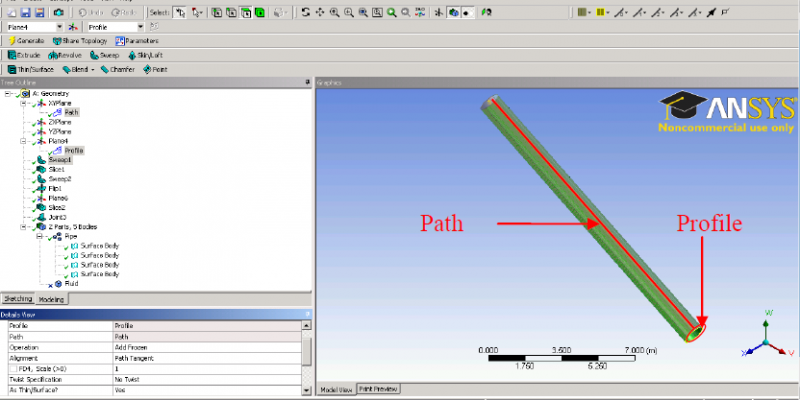
Task: Click the black pin icon in toolbar
Action: pyautogui.click(x=711, y=13)
